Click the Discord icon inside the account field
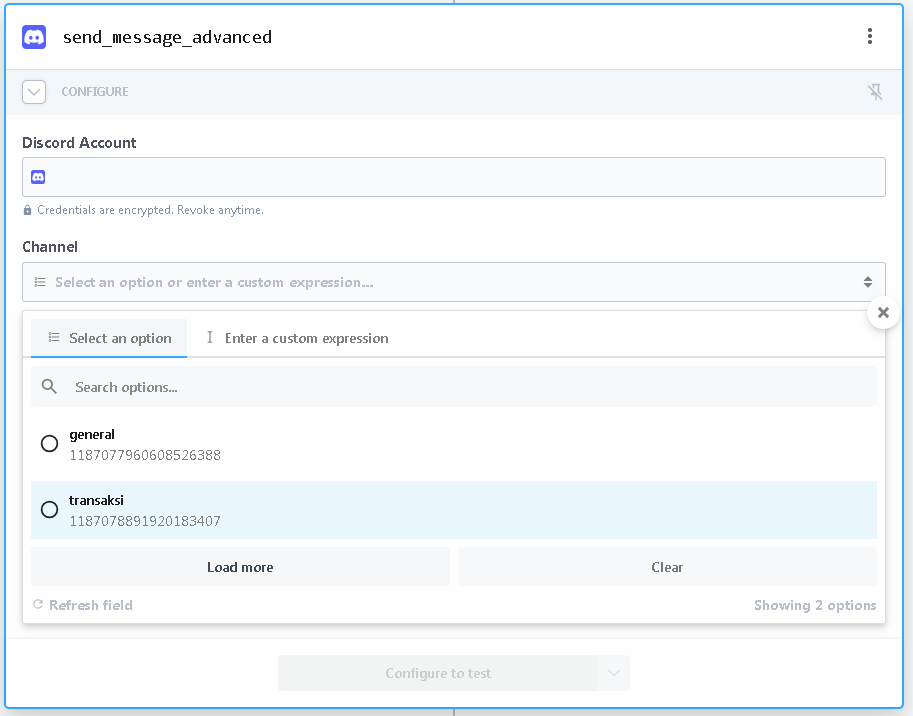The image size is (913, 716). pos(38,177)
